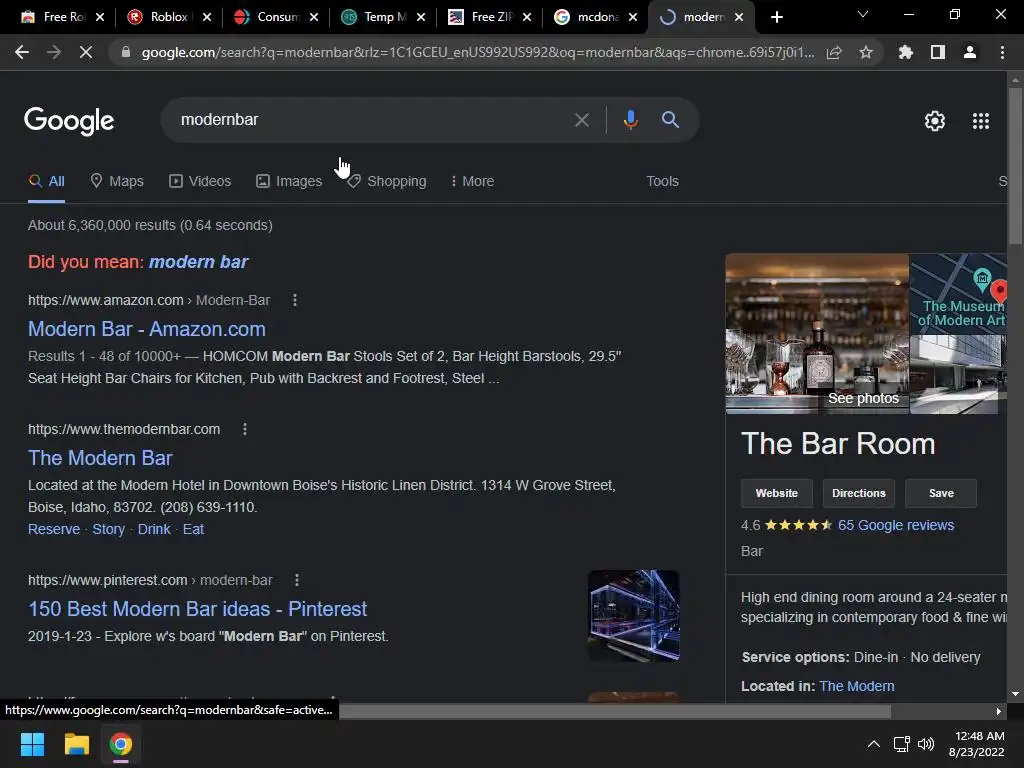Open a new browser tab
The width and height of the screenshot is (1024, 768).
click(776, 17)
